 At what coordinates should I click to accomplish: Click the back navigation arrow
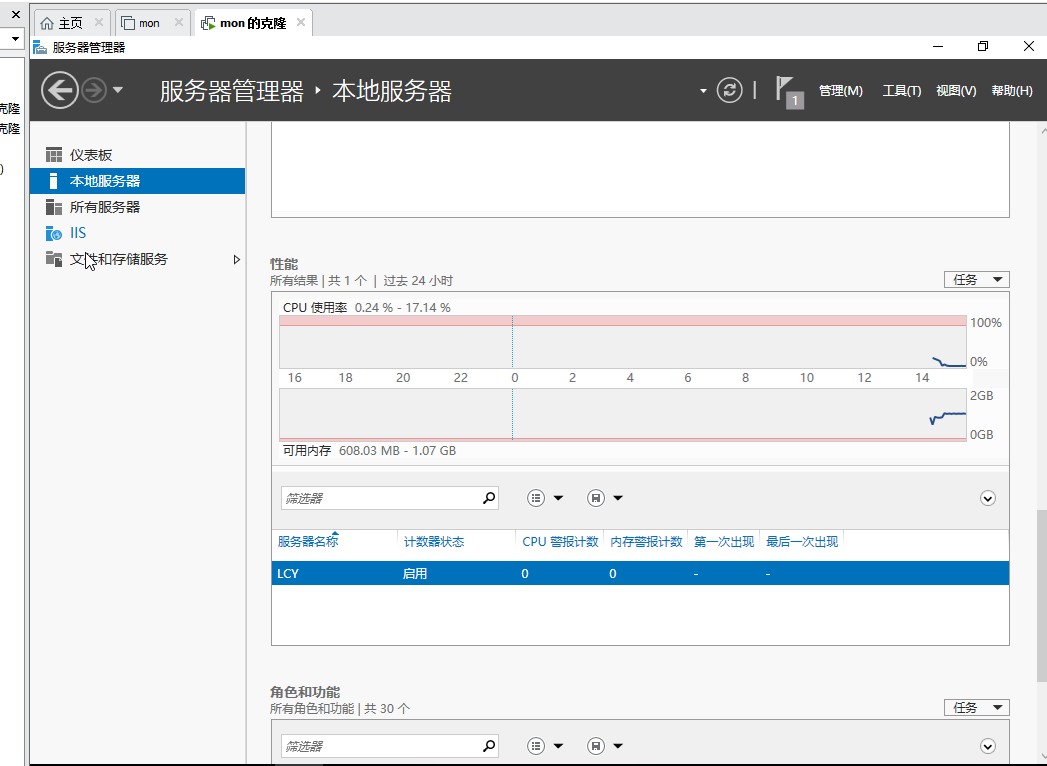(59, 90)
